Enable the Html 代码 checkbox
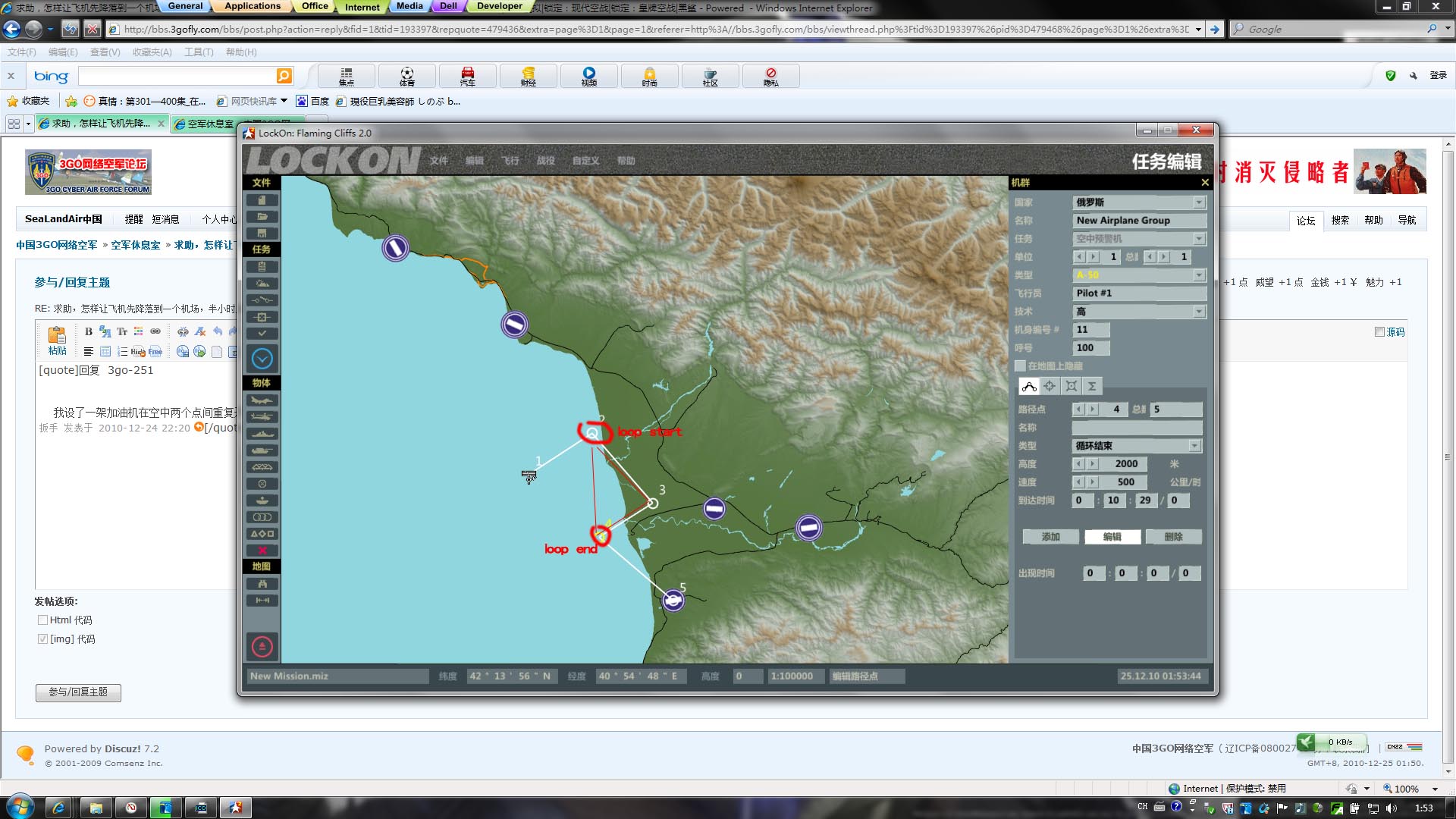The image size is (1456, 819). click(x=42, y=620)
